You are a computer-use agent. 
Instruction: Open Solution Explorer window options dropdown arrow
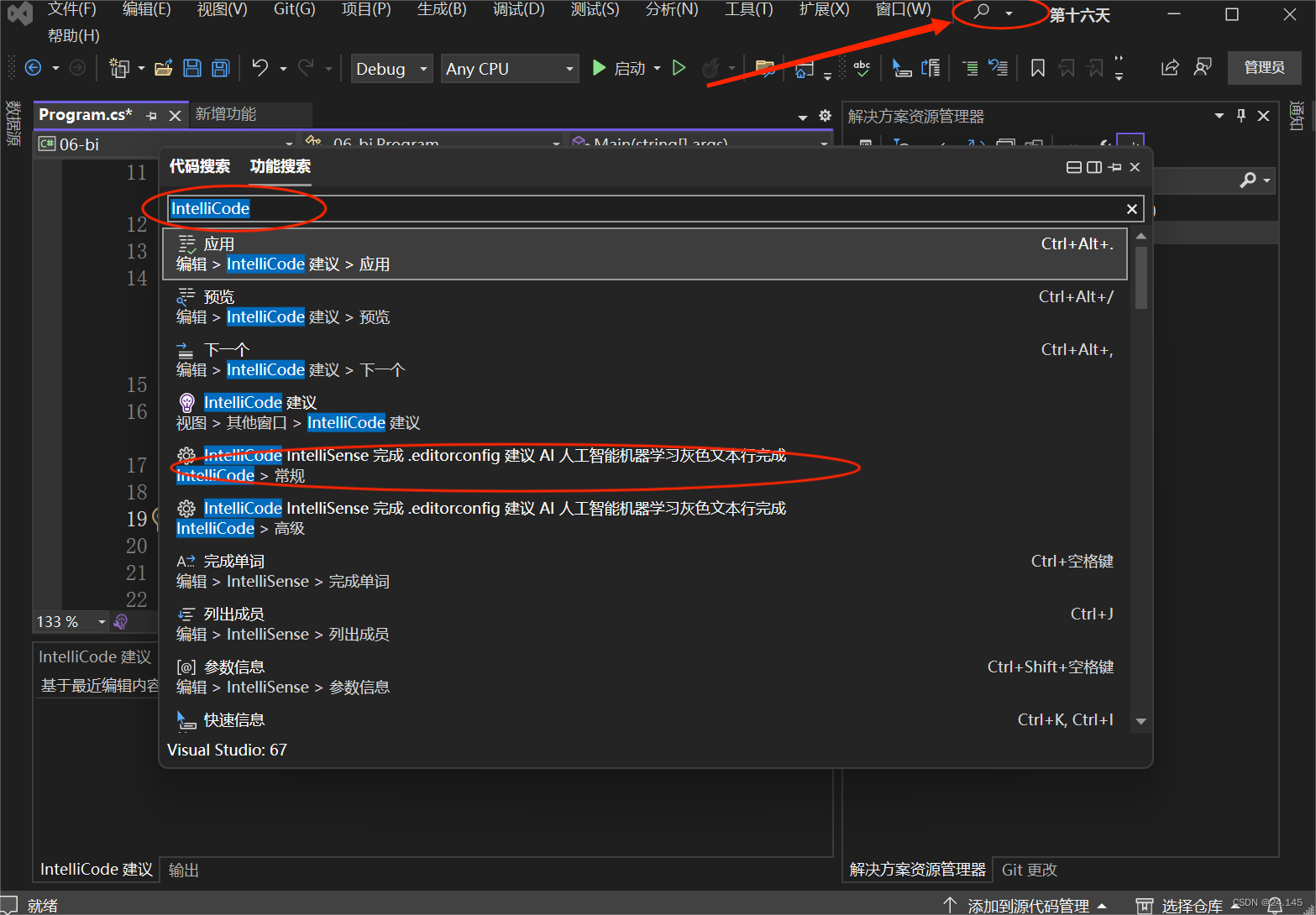[x=1219, y=116]
